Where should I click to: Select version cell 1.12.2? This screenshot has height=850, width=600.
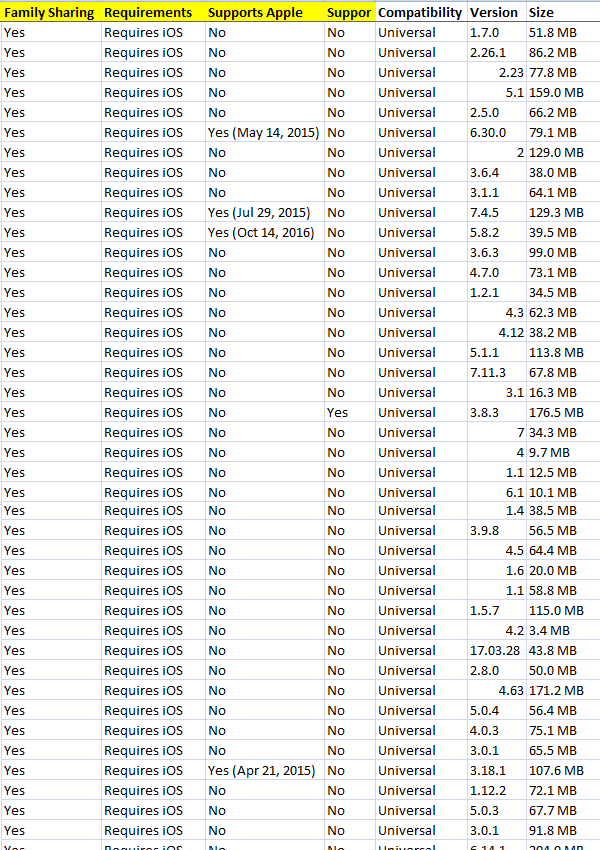(x=496, y=790)
